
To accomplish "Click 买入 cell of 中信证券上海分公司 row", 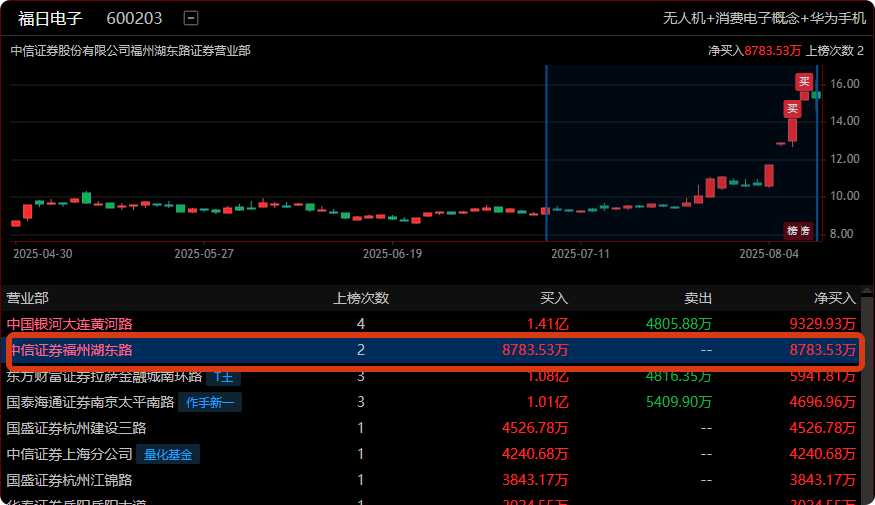I will (x=535, y=454).
